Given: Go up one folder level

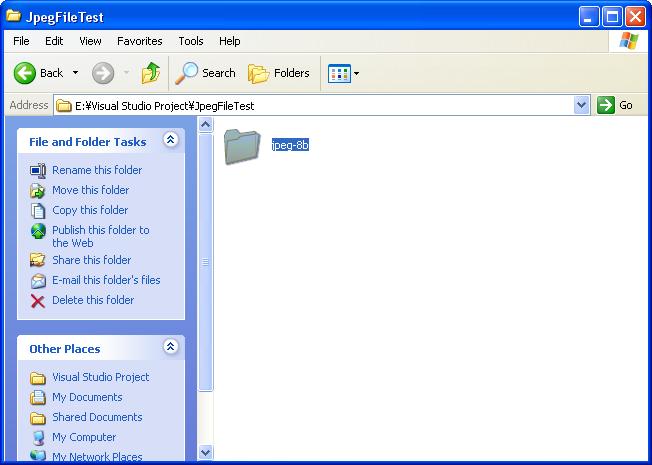Looking at the screenshot, I should pos(151,73).
